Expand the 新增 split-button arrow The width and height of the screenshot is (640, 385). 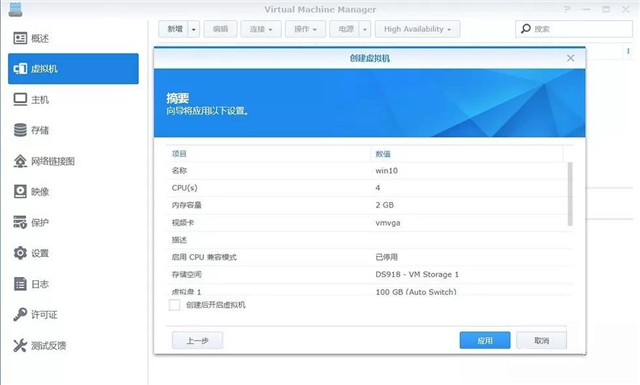[x=194, y=29]
